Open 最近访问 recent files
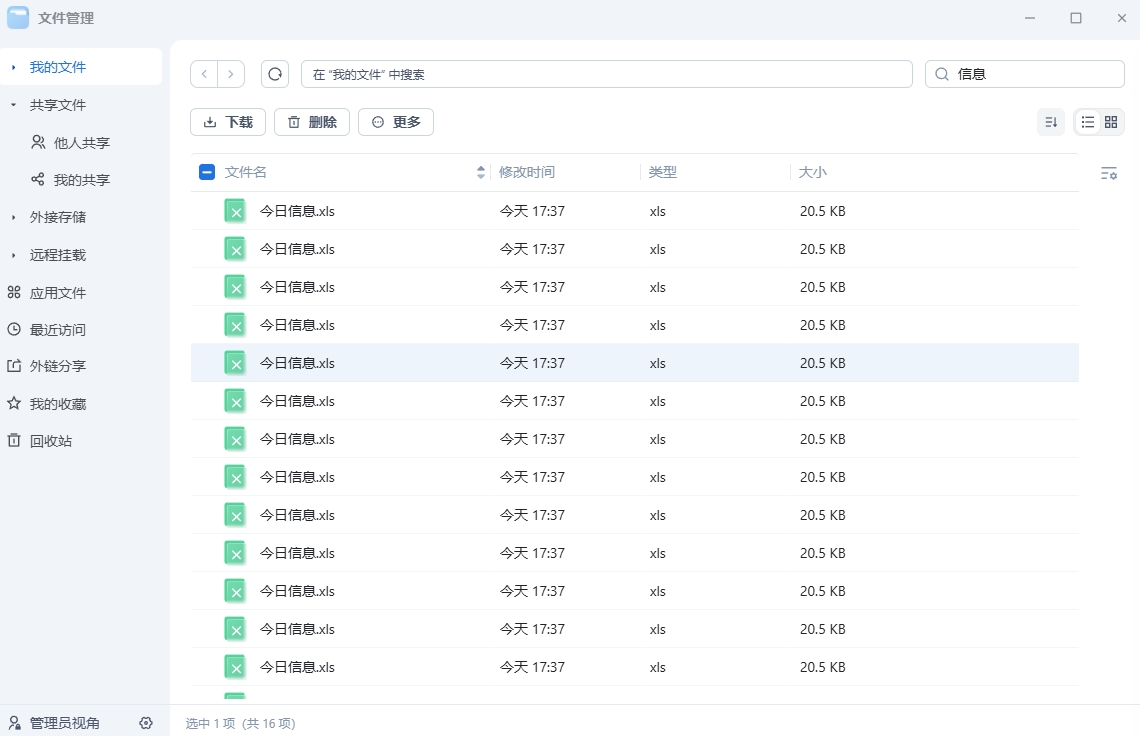Screen dimensions: 1140x736 point(47,329)
